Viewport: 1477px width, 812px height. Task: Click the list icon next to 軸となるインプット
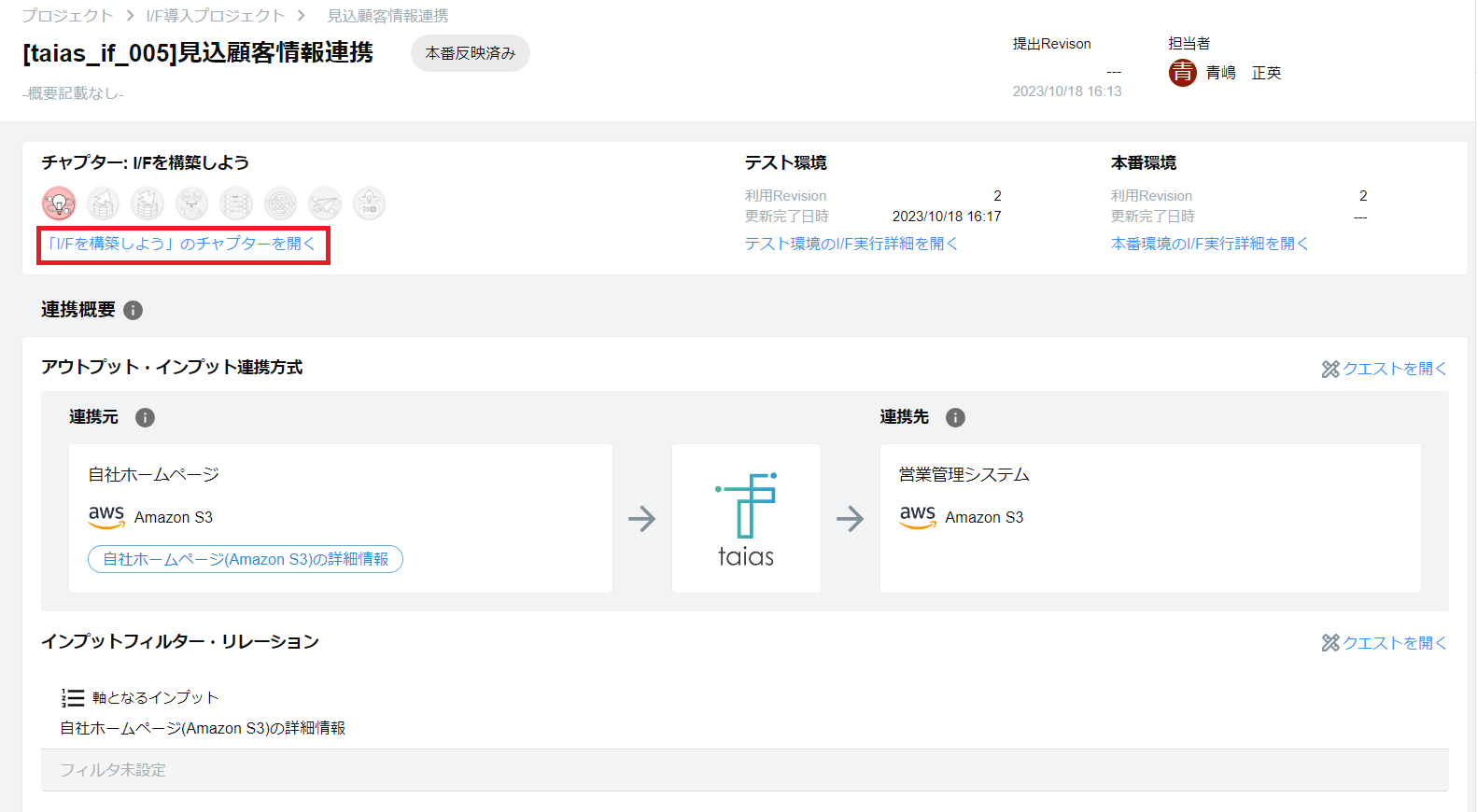[73, 698]
